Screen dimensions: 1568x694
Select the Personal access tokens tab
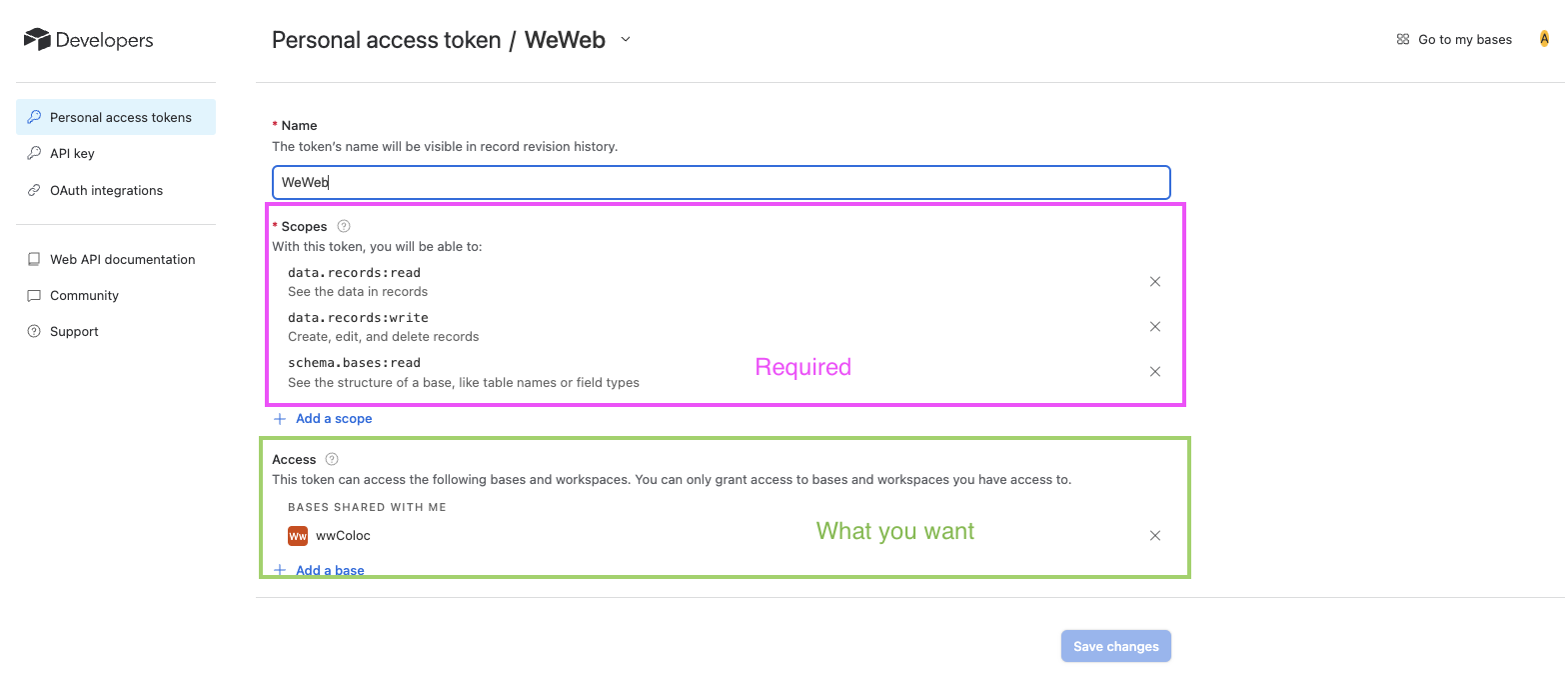(x=120, y=117)
